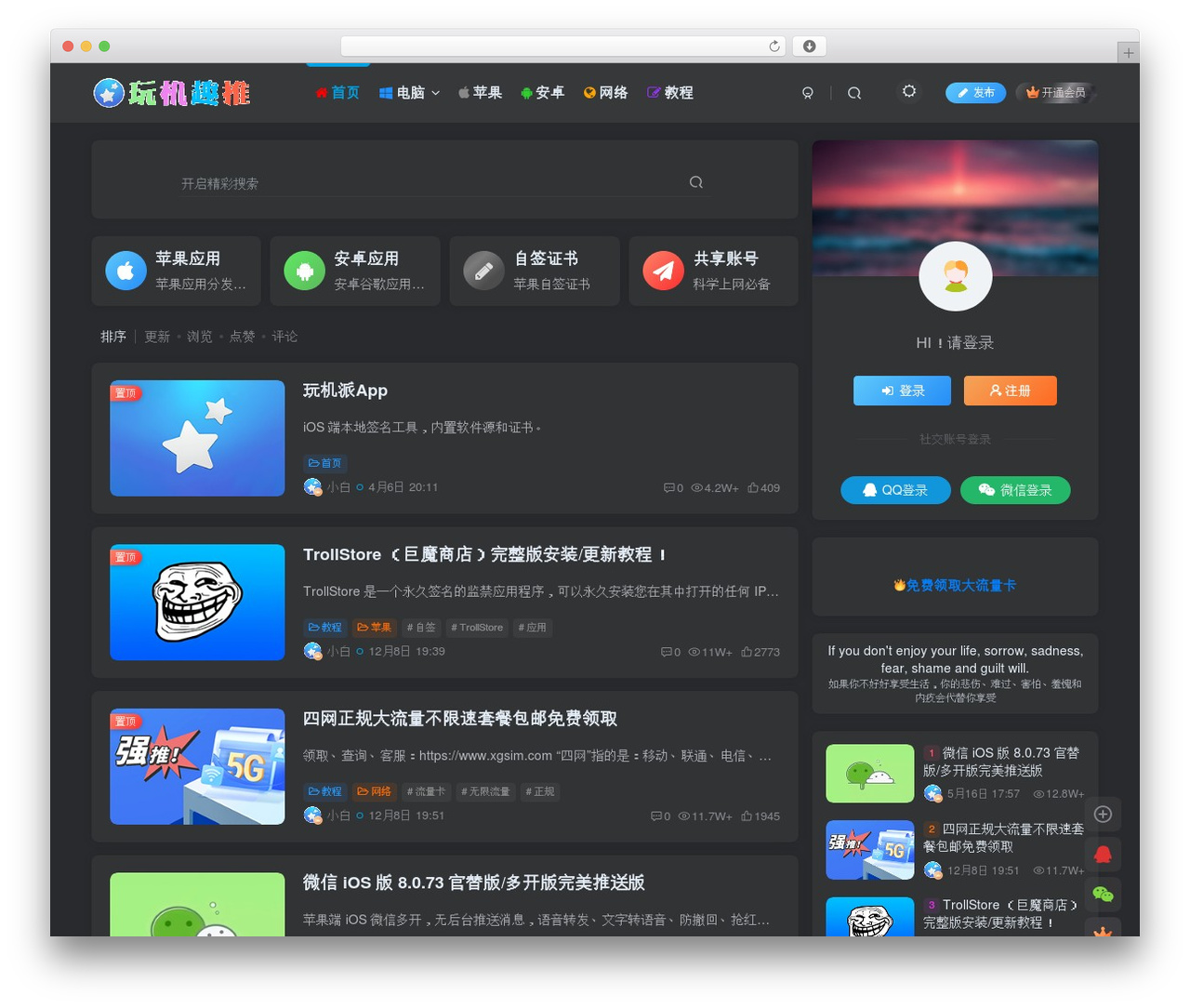Open sidebar ranked item 3 TrollStore title
The width and height of the screenshot is (1190, 1008).
1001,913
